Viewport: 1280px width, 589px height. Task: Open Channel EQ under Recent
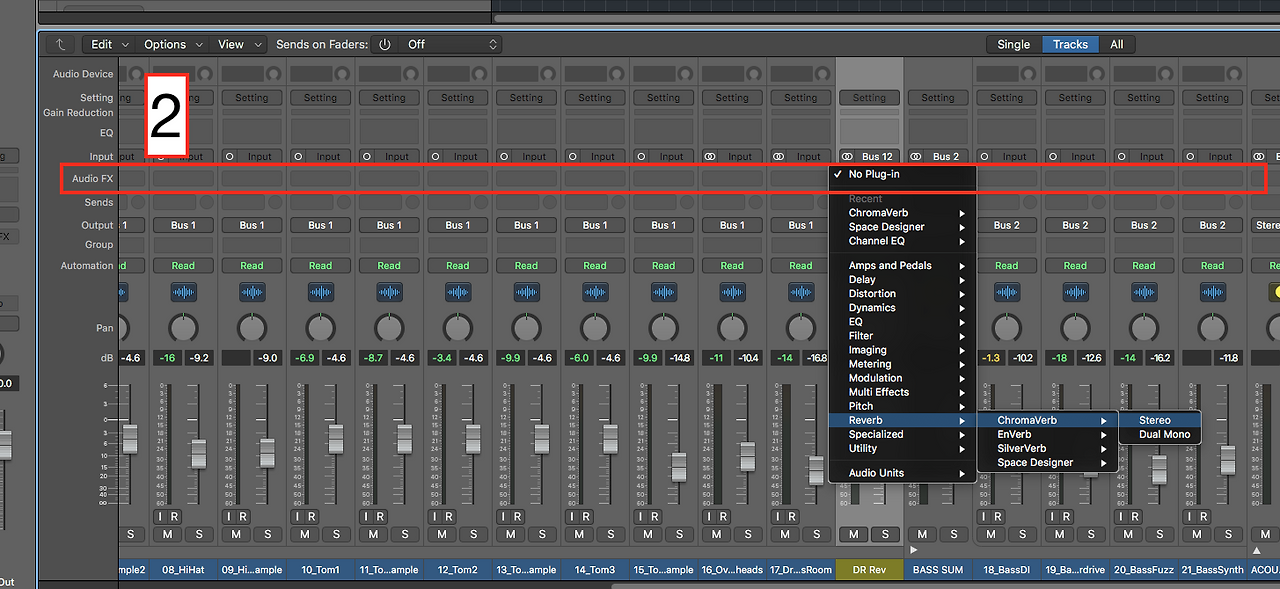click(902, 241)
